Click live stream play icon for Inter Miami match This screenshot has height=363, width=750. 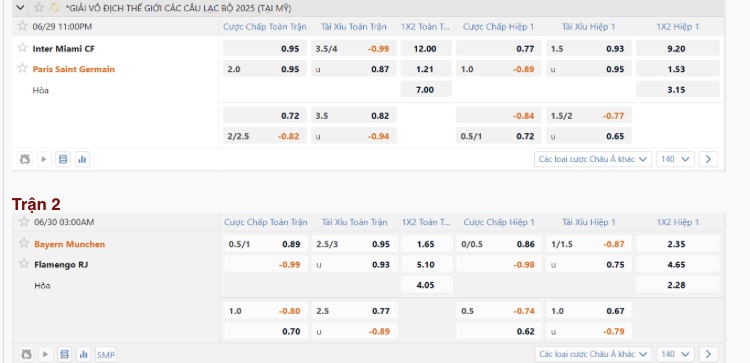[x=44, y=159]
